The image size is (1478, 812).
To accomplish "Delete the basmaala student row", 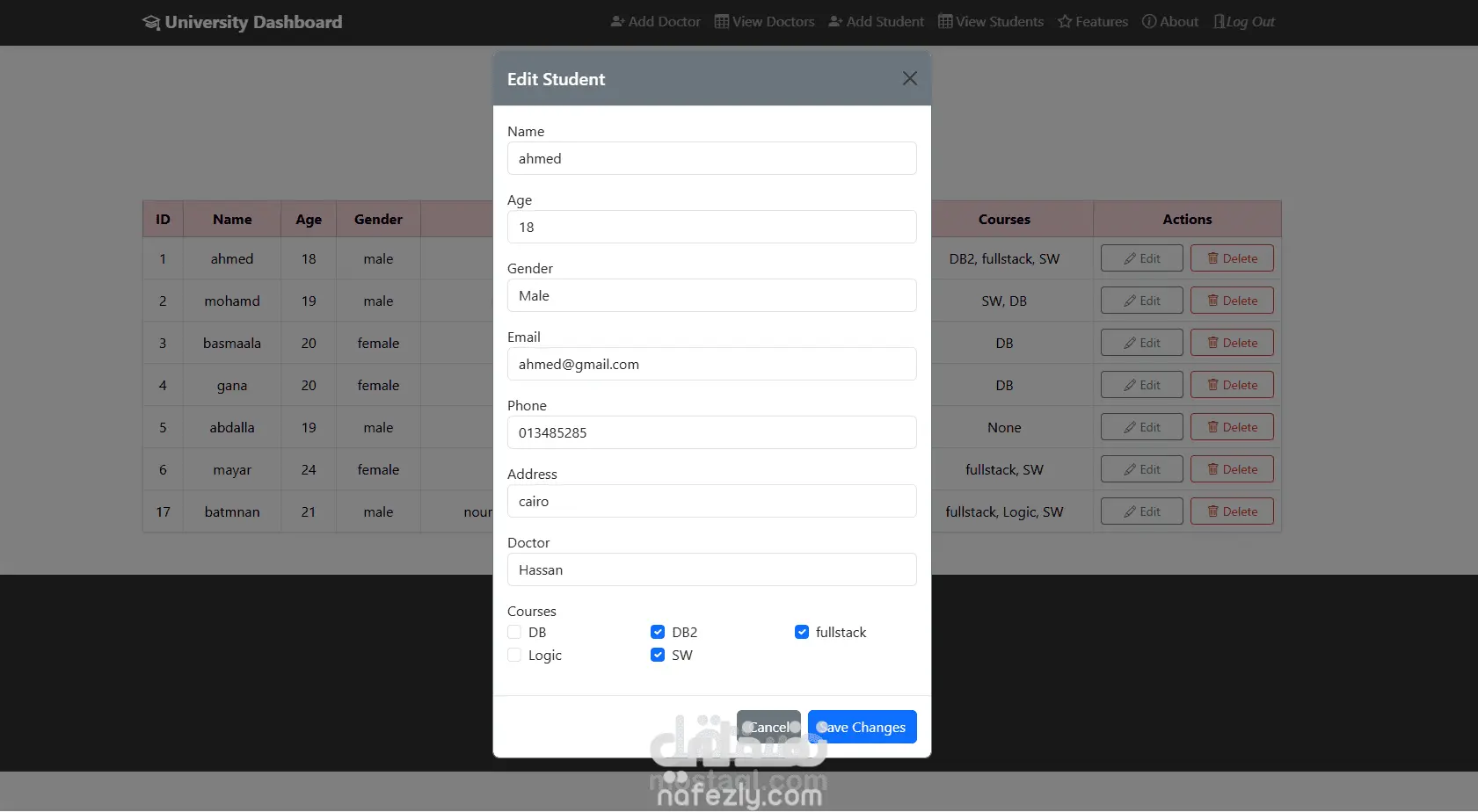I will point(1232,343).
